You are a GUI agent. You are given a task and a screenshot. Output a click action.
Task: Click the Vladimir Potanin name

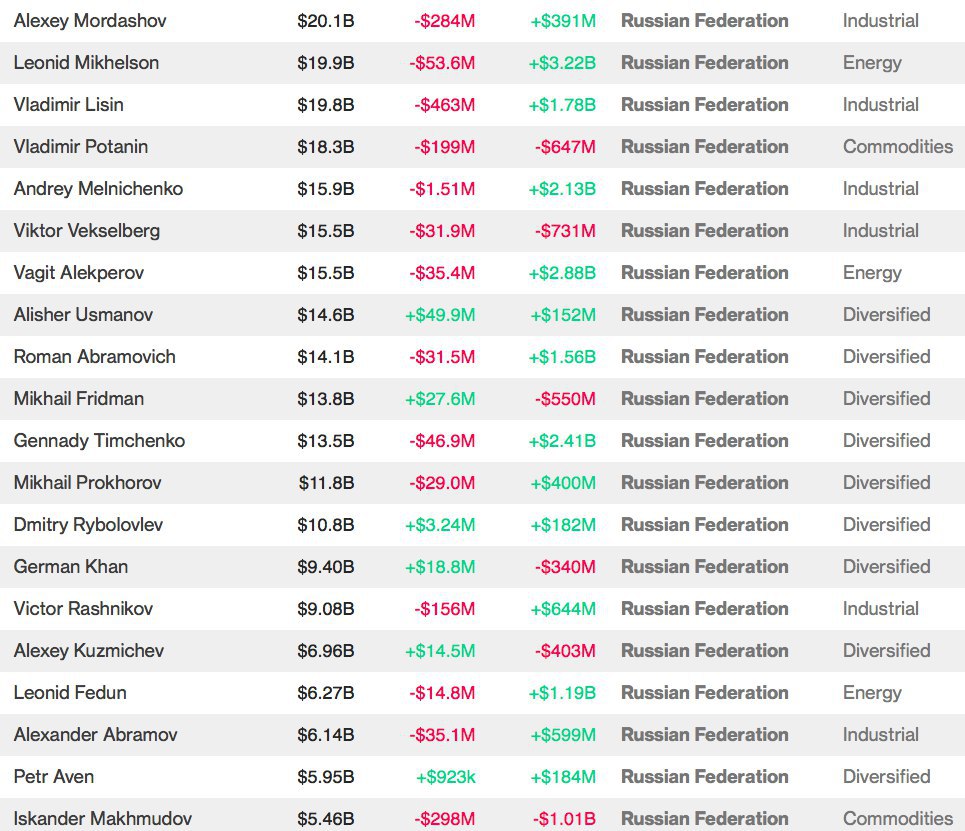[81, 147]
